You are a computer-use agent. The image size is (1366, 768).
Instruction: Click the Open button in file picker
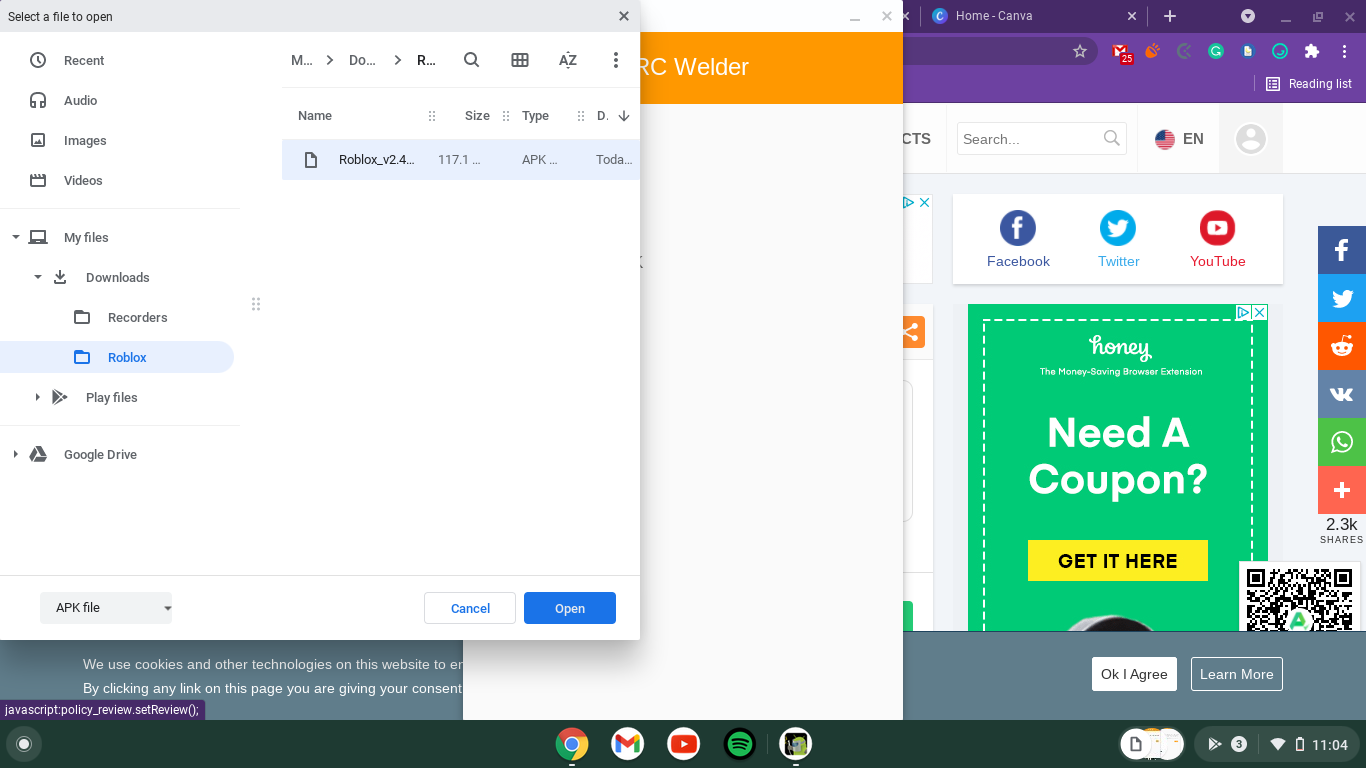tap(570, 608)
